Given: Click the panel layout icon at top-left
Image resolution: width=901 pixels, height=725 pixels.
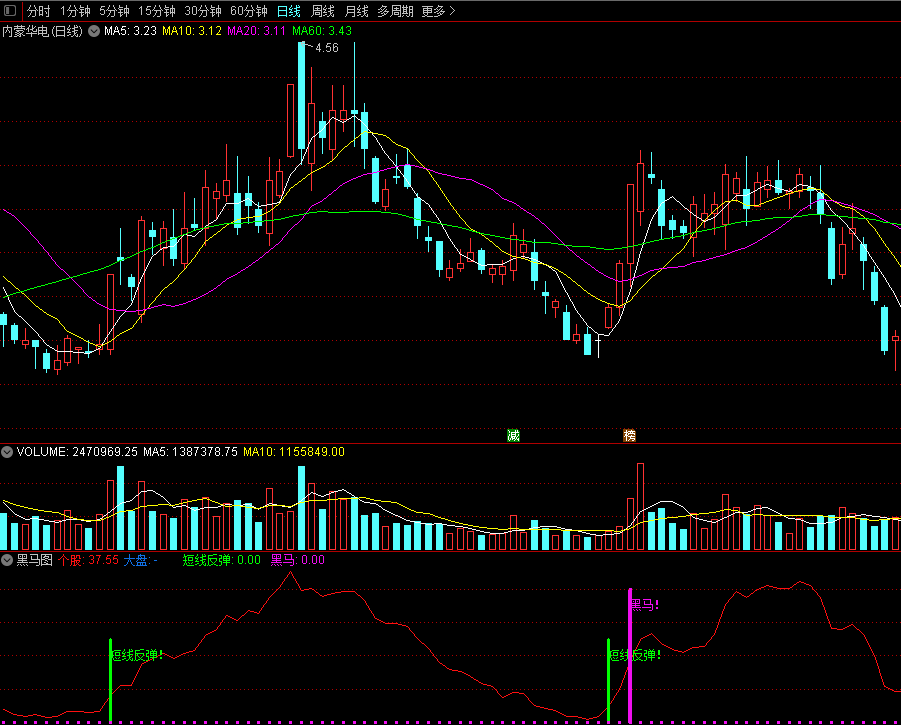Looking at the screenshot, I should coord(10,10).
